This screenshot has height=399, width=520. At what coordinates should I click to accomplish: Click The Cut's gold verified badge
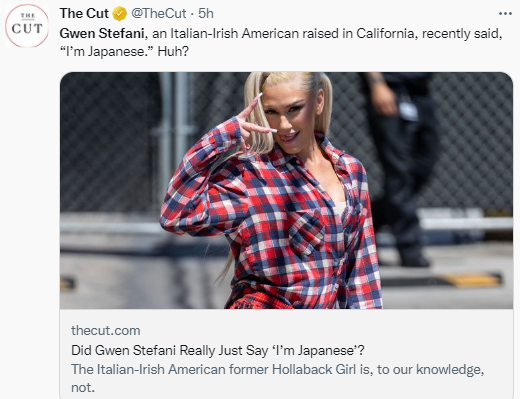pyautogui.click(x=119, y=14)
